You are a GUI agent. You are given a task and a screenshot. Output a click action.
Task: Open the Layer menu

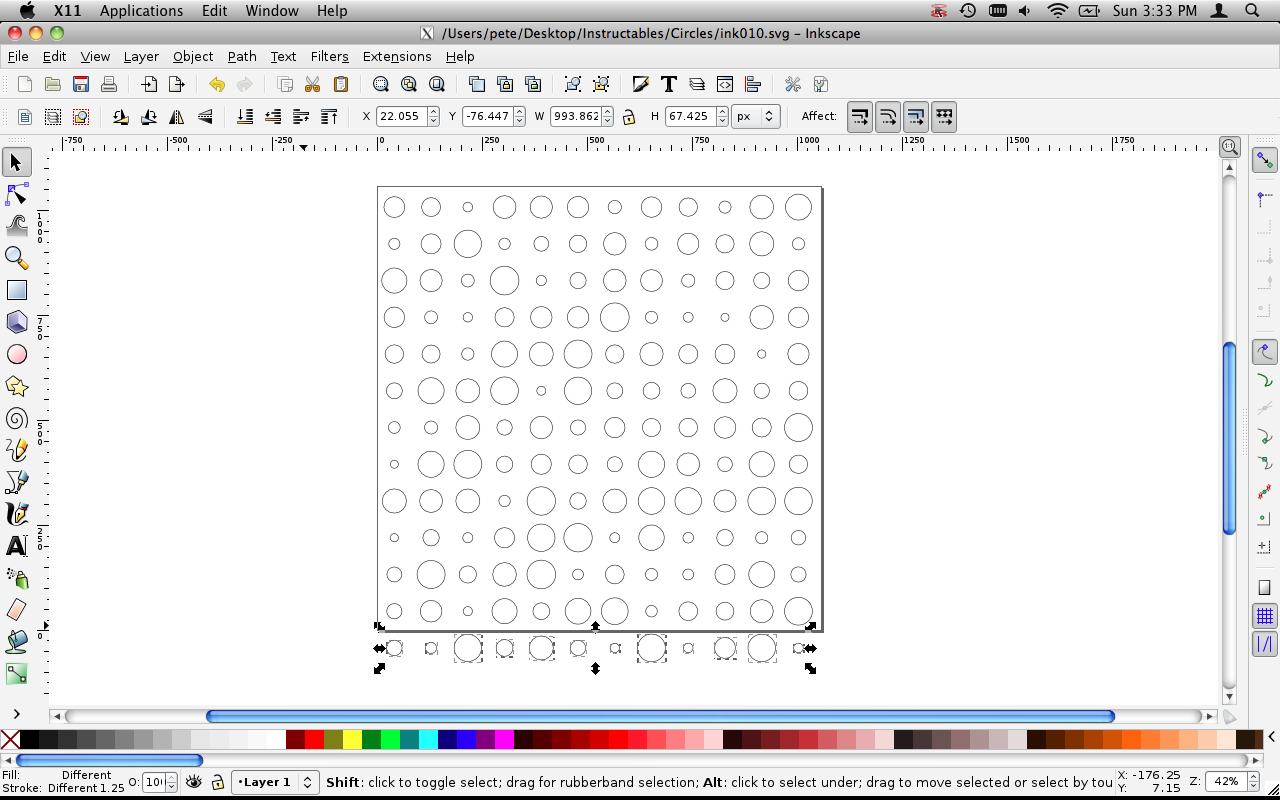pyautogui.click(x=141, y=56)
